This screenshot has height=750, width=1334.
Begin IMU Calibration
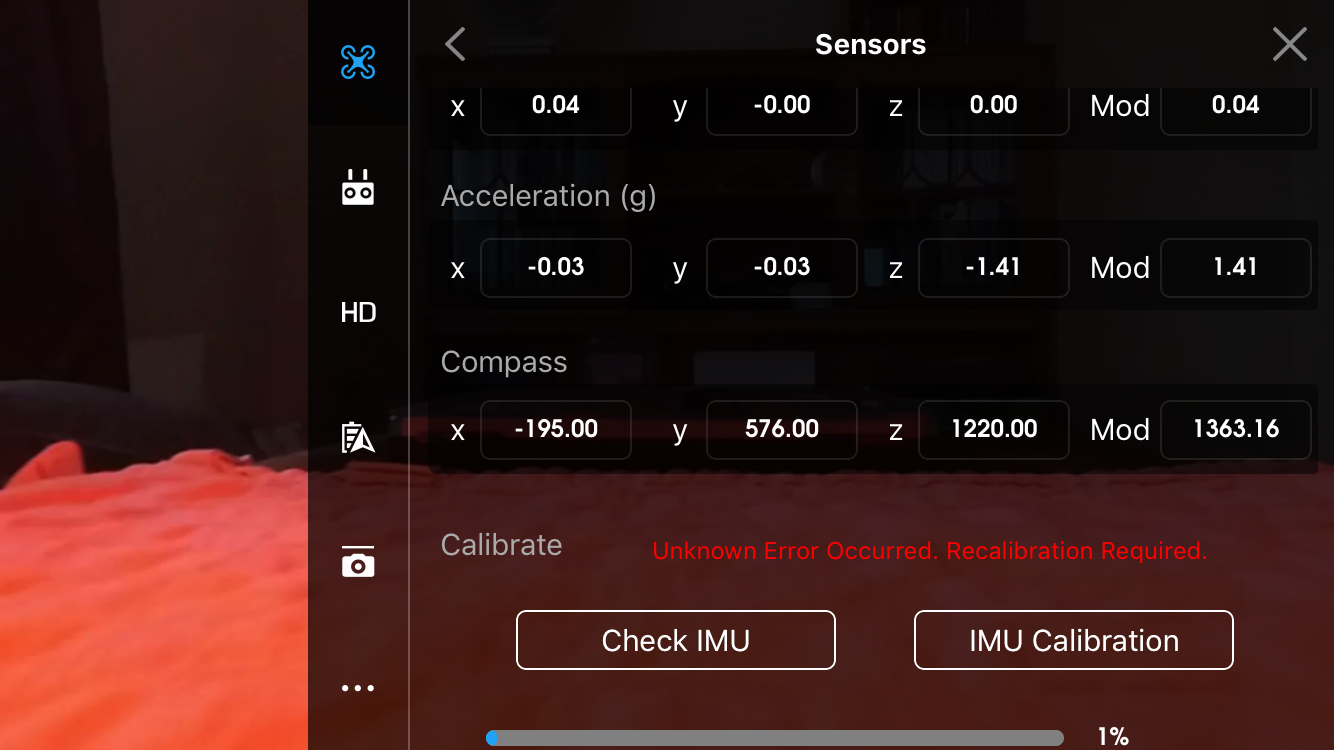1073,640
